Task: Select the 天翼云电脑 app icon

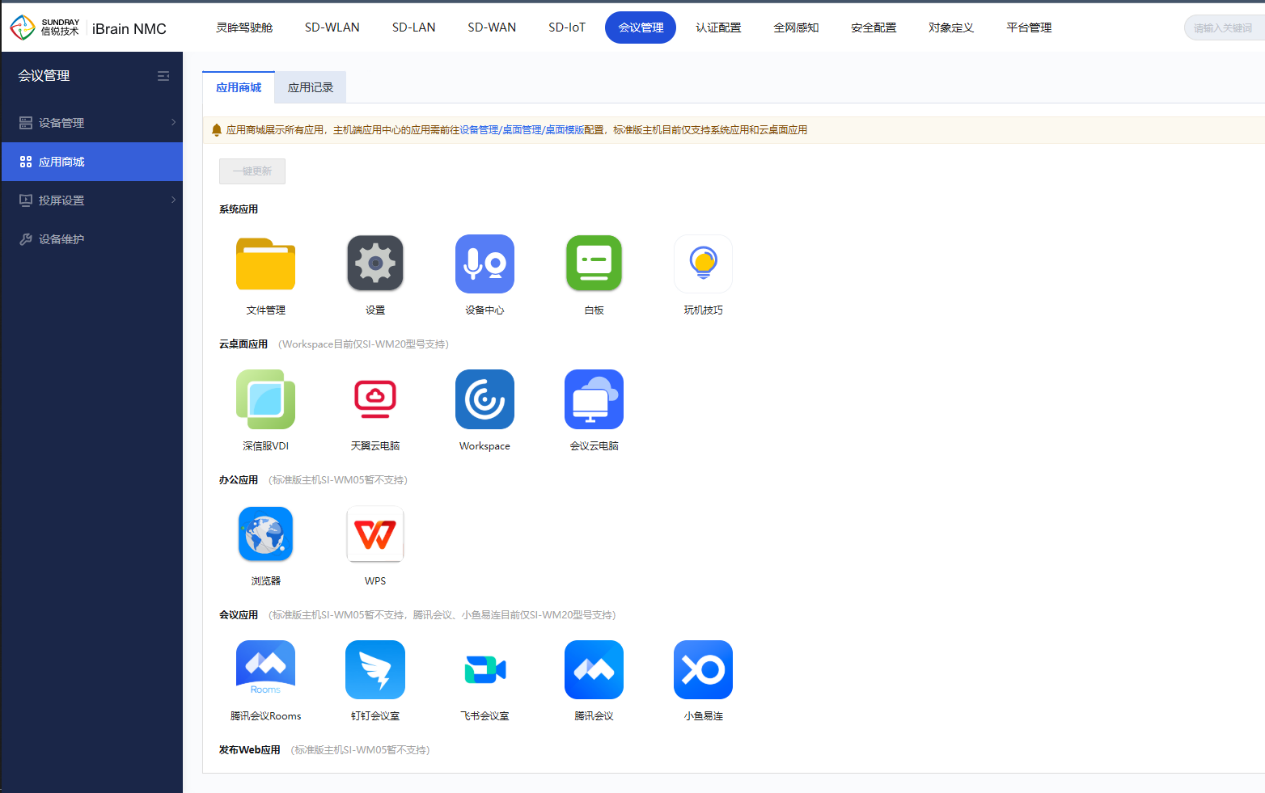Action: 375,399
